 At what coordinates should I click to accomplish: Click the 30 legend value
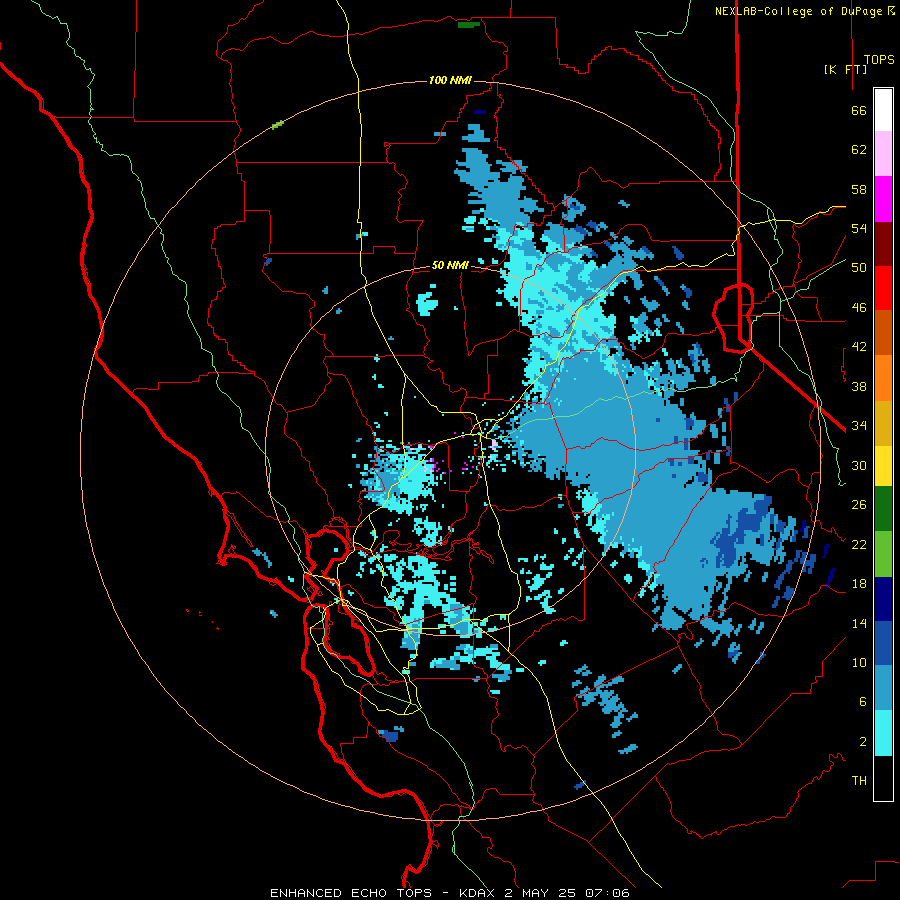[x=859, y=465]
